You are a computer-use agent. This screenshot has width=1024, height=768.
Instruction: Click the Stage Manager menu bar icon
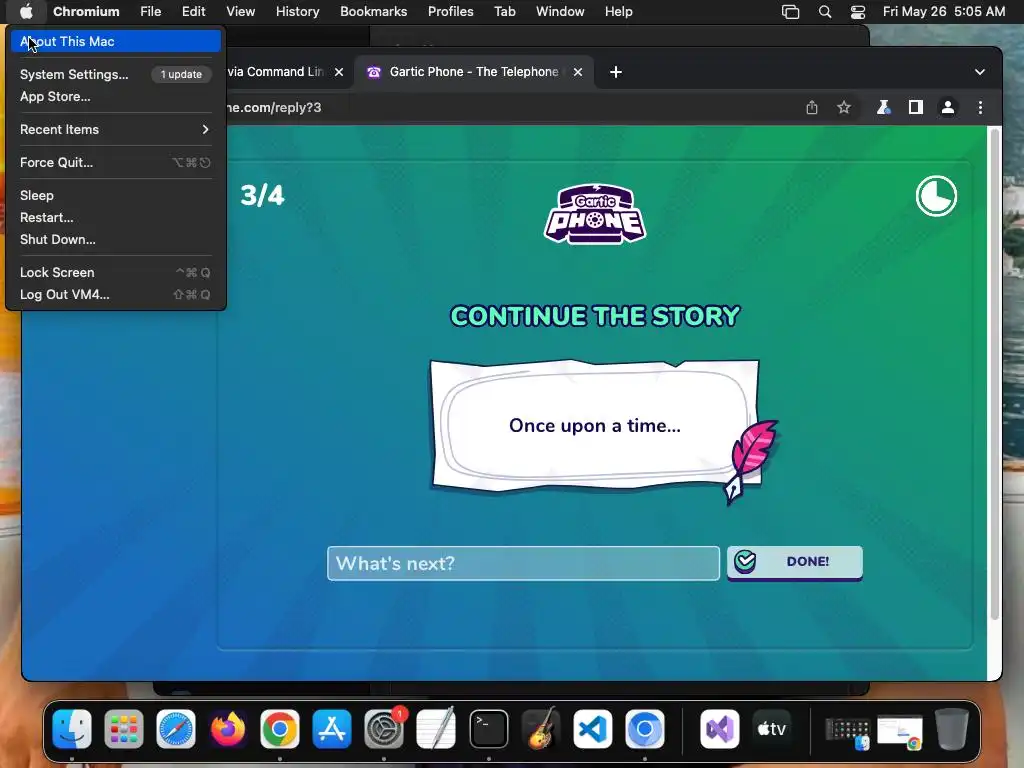790,12
